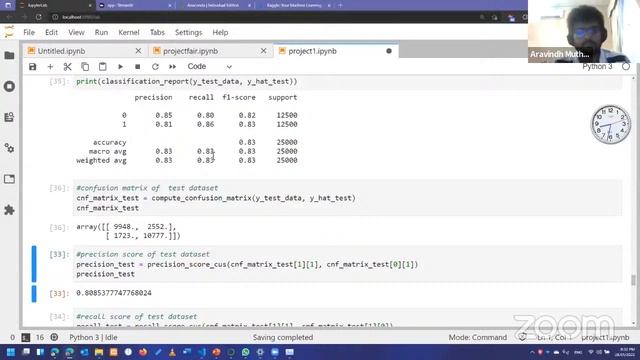Screen dimensions: 640x360
Task: Click the kernel status circle indicator
Action: (x=626, y=67)
